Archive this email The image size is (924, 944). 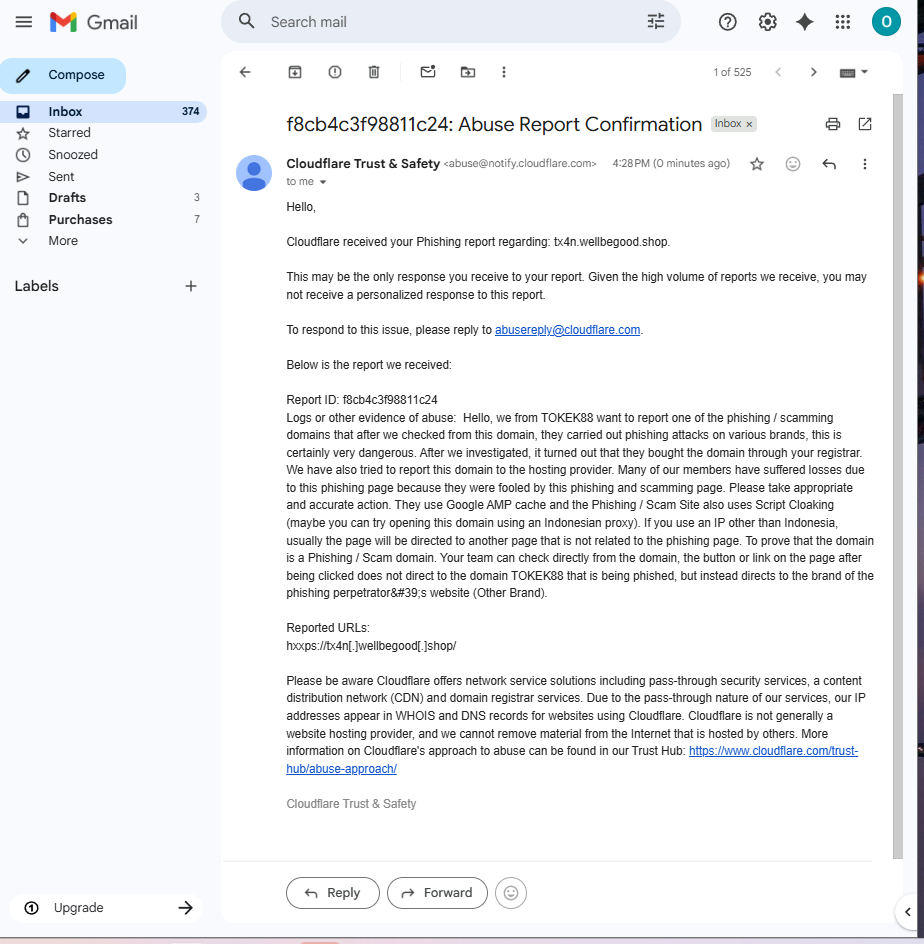coord(295,72)
